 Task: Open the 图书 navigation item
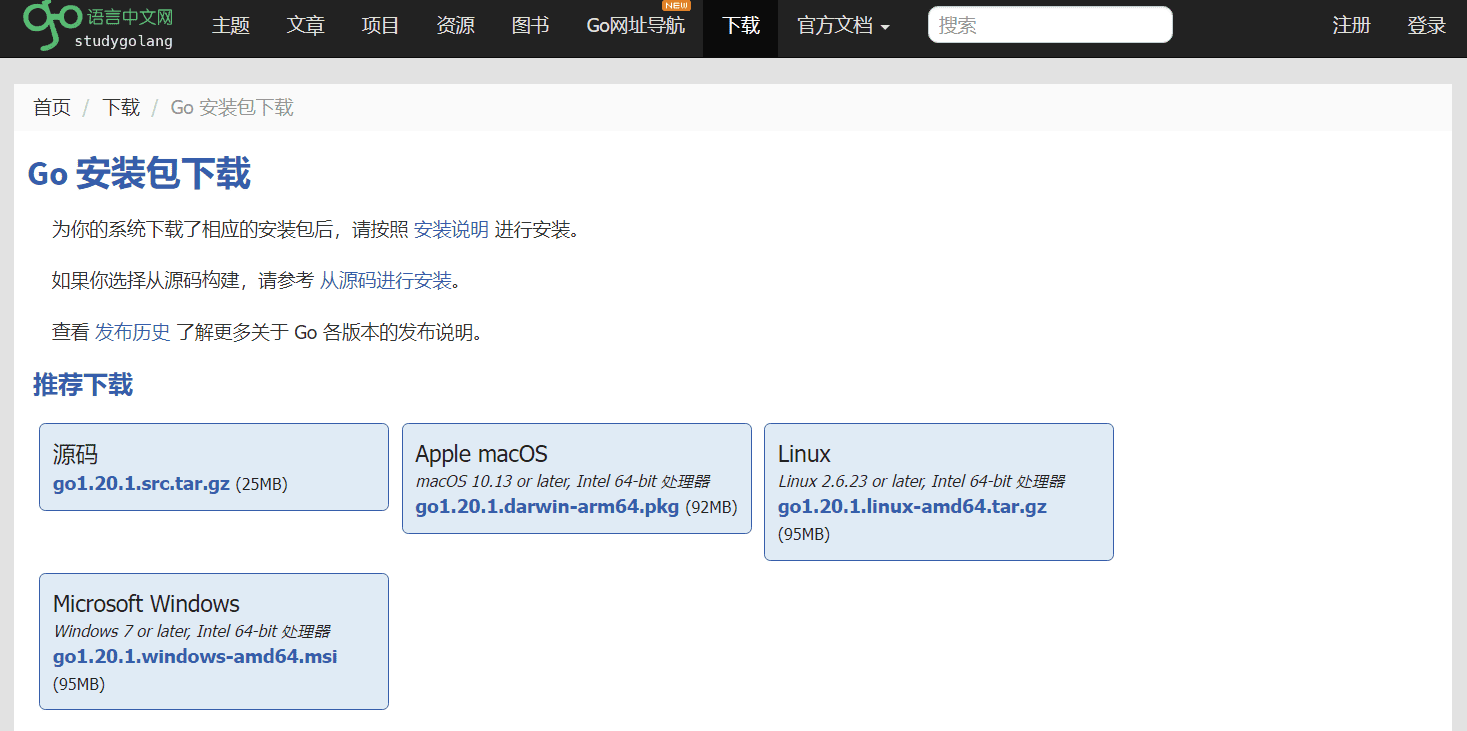point(530,26)
